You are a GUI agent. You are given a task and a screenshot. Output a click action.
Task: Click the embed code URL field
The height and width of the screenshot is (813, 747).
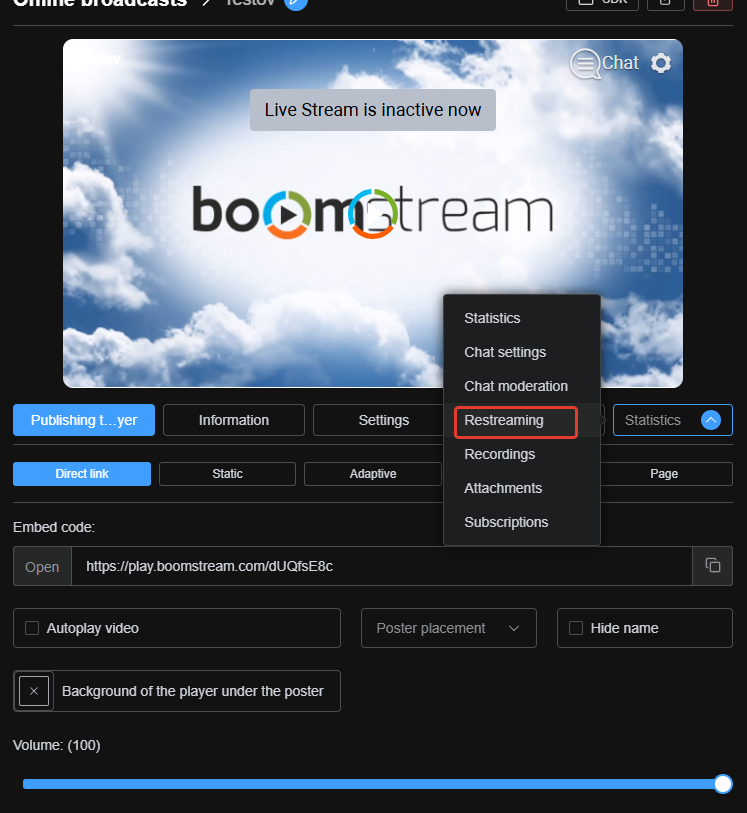(x=382, y=566)
